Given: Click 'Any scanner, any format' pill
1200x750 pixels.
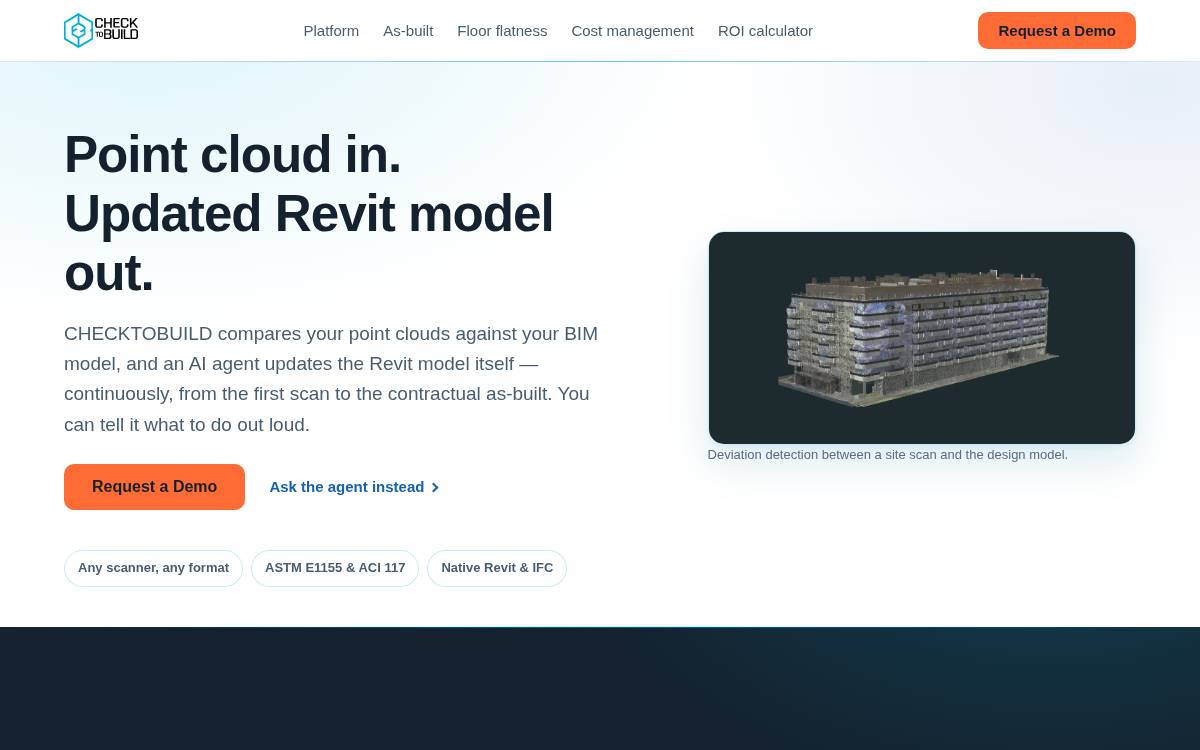Looking at the screenshot, I should click(x=153, y=568).
